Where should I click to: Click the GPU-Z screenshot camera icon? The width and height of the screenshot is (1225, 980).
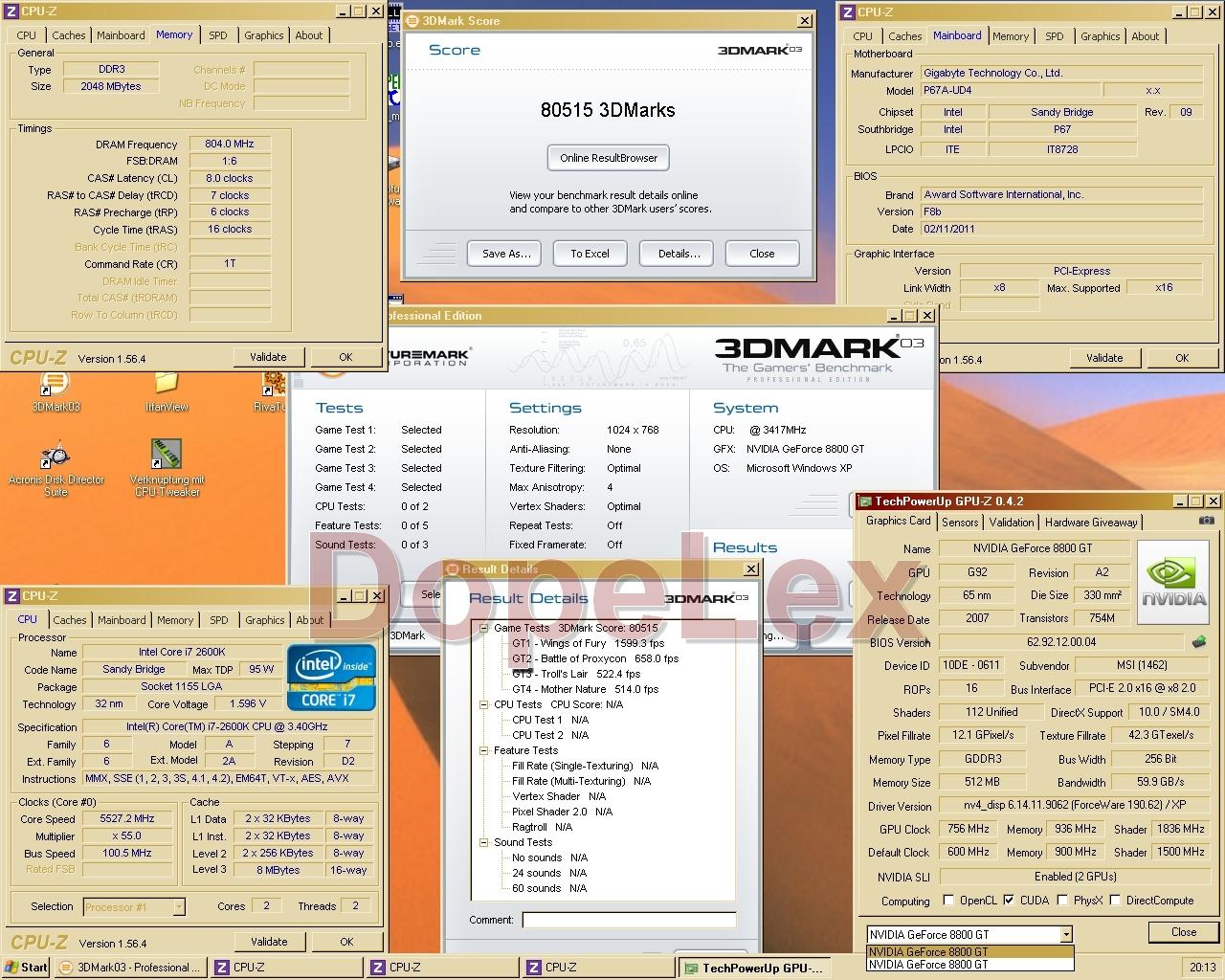click(1206, 521)
